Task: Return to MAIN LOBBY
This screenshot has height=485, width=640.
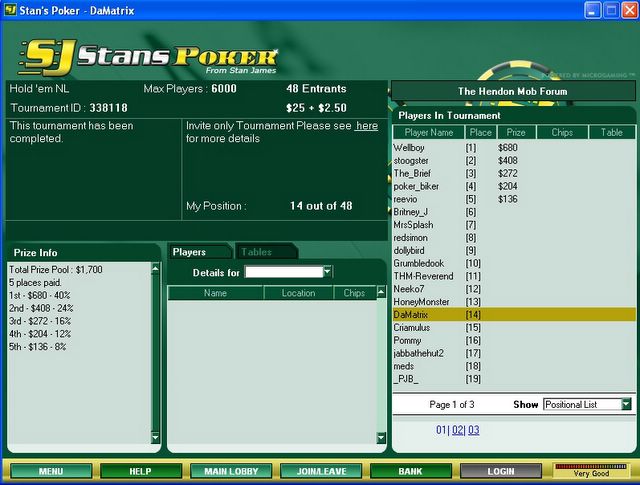Action: [231, 471]
